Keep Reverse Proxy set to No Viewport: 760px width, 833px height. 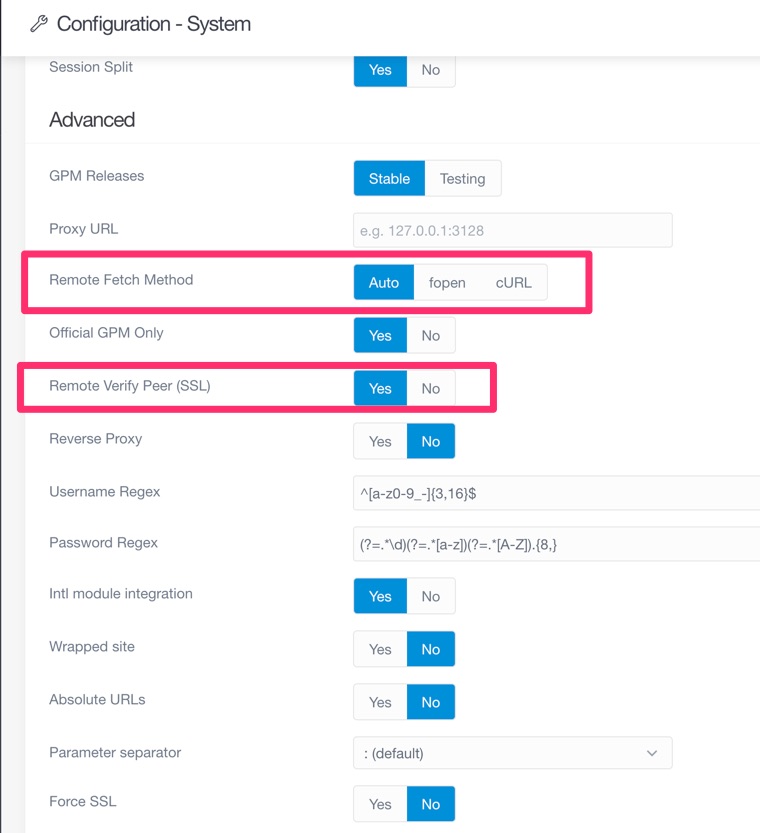[x=430, y=440]
